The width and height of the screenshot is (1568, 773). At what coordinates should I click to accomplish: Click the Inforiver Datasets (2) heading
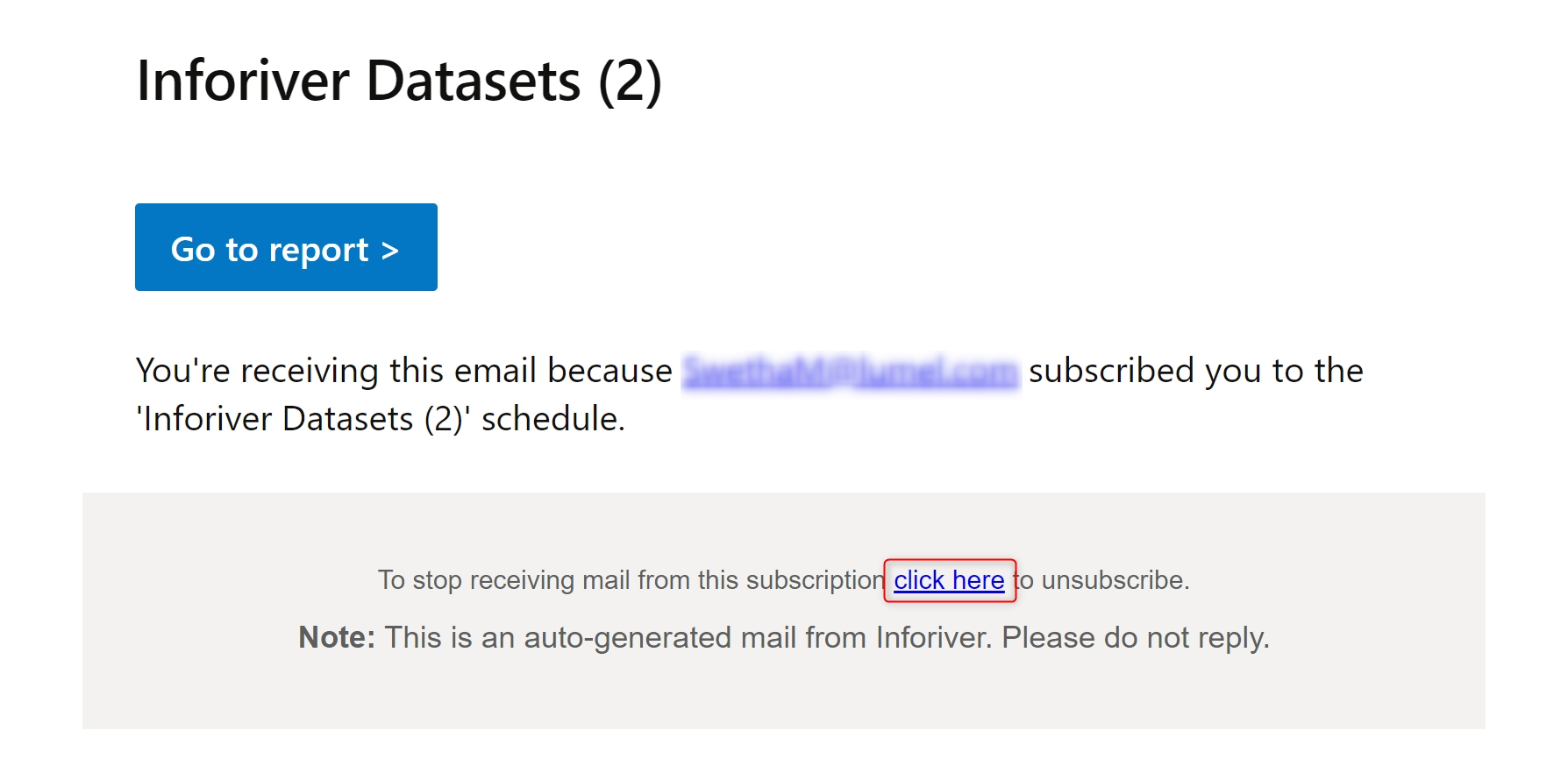click(399, 82)
